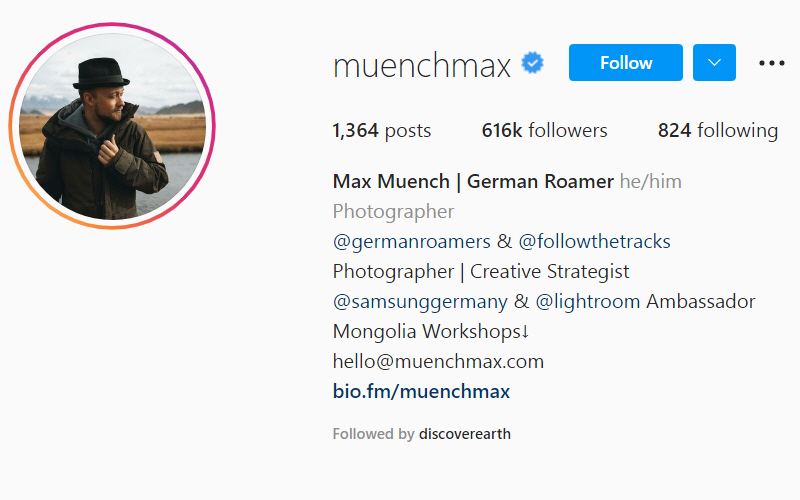Click the grey Photographer category label
This screenshot has height=500, width=800.
click(393, 211)
